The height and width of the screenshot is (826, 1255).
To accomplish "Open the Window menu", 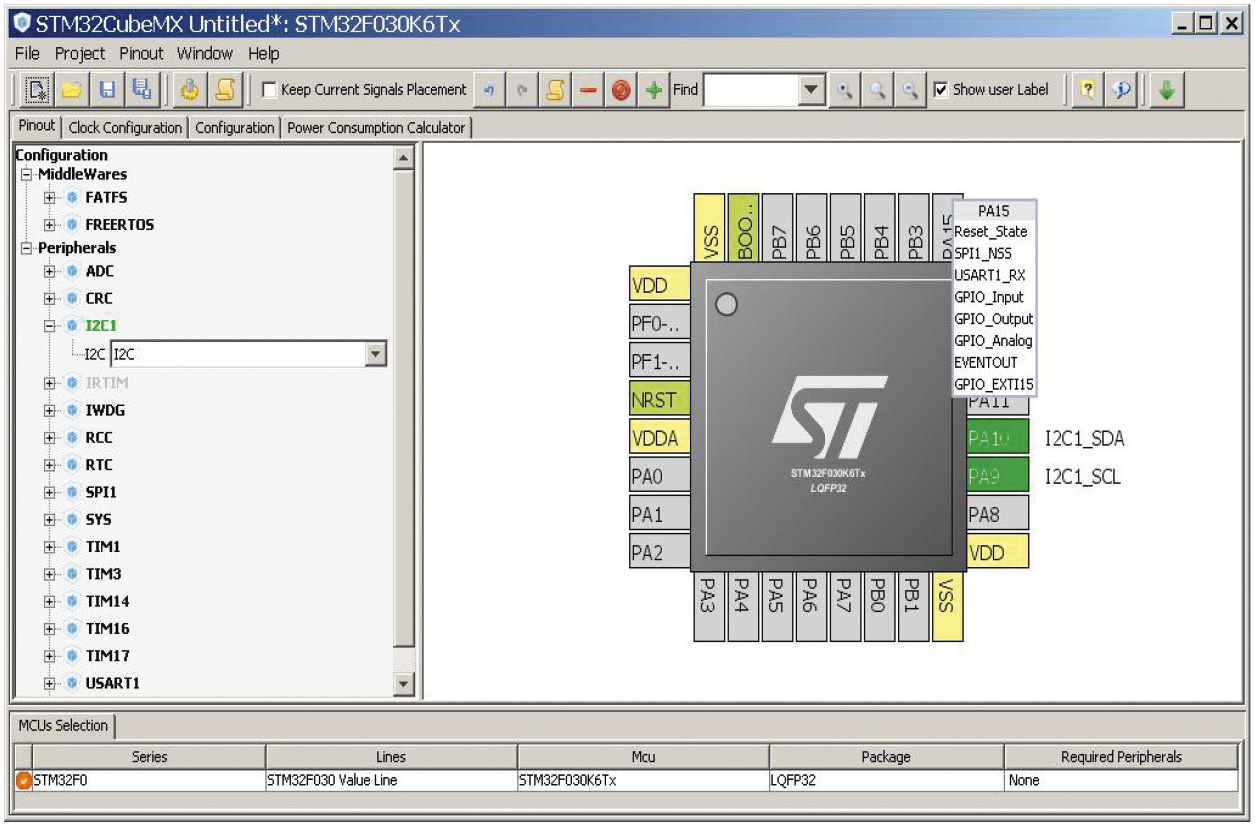I will [205, 54].
